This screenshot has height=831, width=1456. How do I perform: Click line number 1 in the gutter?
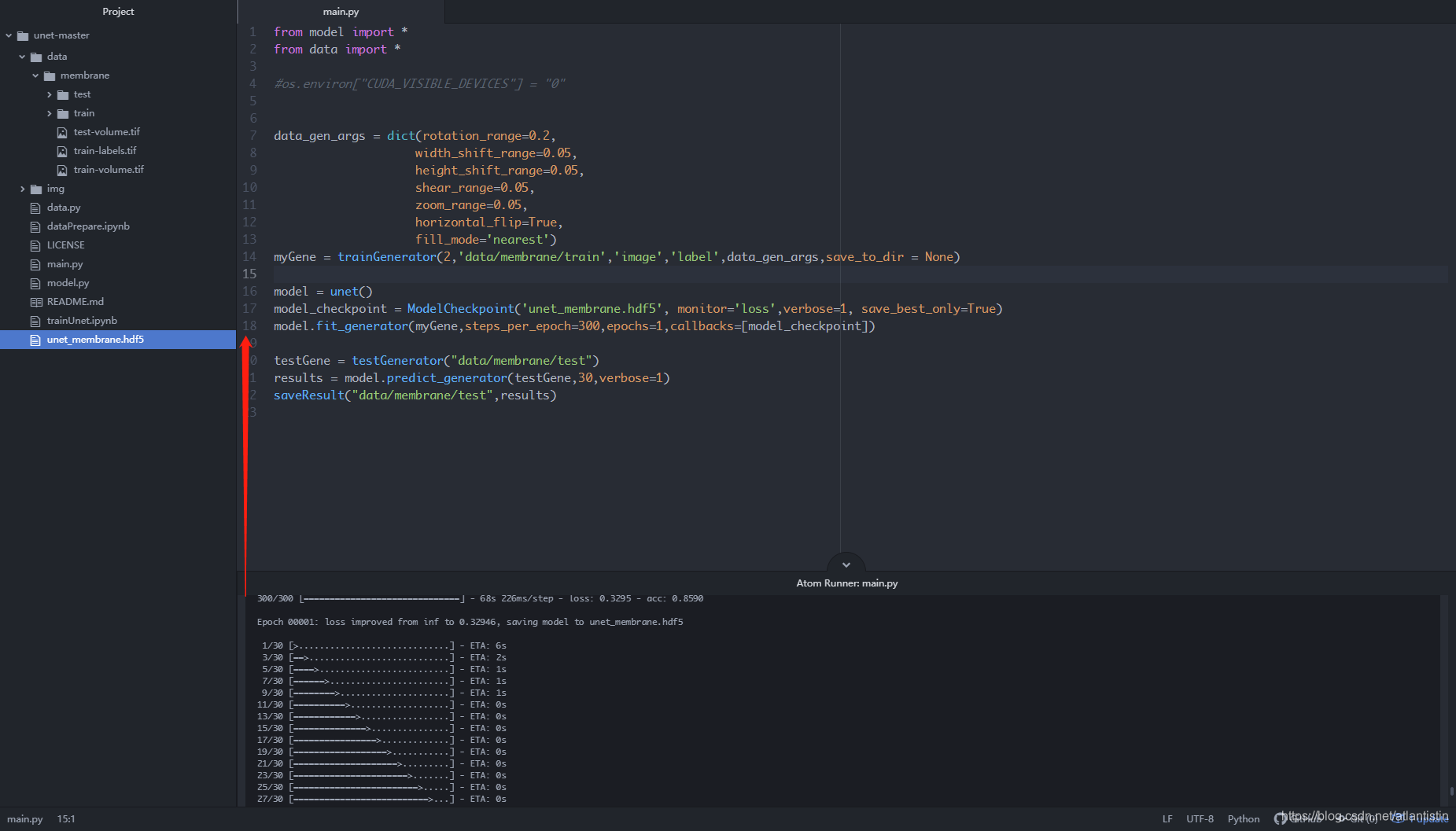(x=252, y=32)
